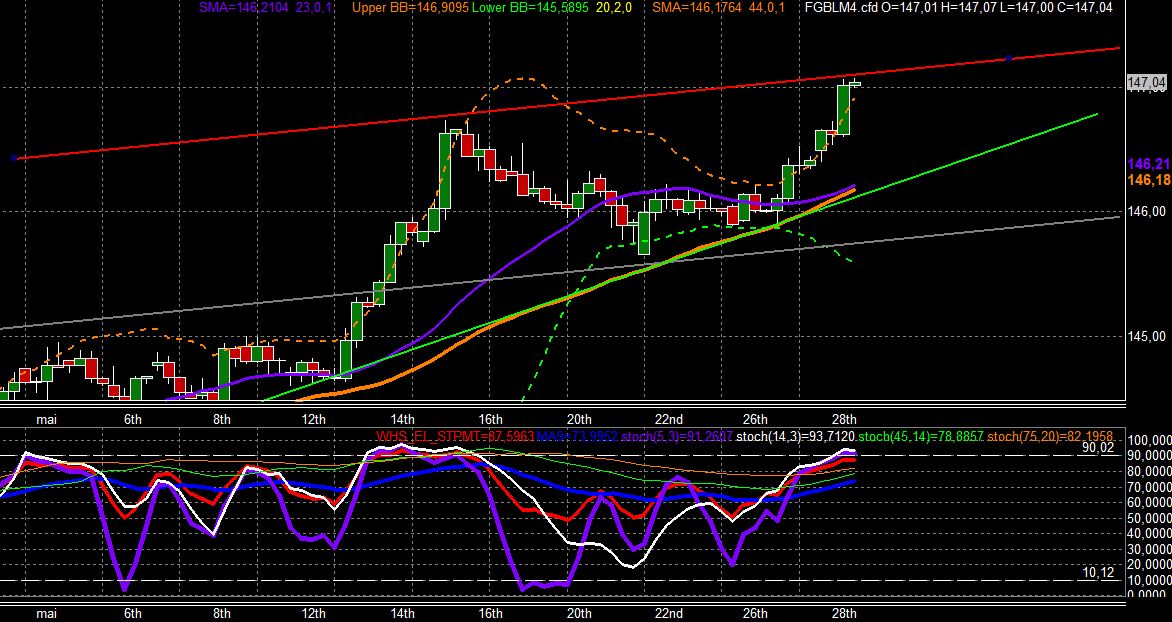Image resolution: width=1172 pixels, height=622 pixels.
Task: Click the Lower BB=145,5895 label
Action: [530, 7]
